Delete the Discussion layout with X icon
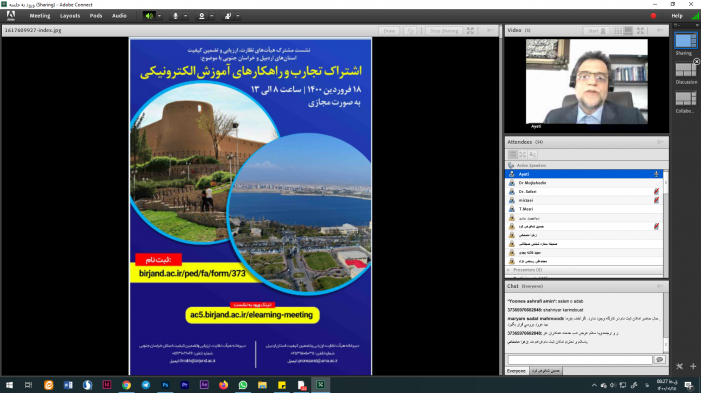 pos(697,61)
